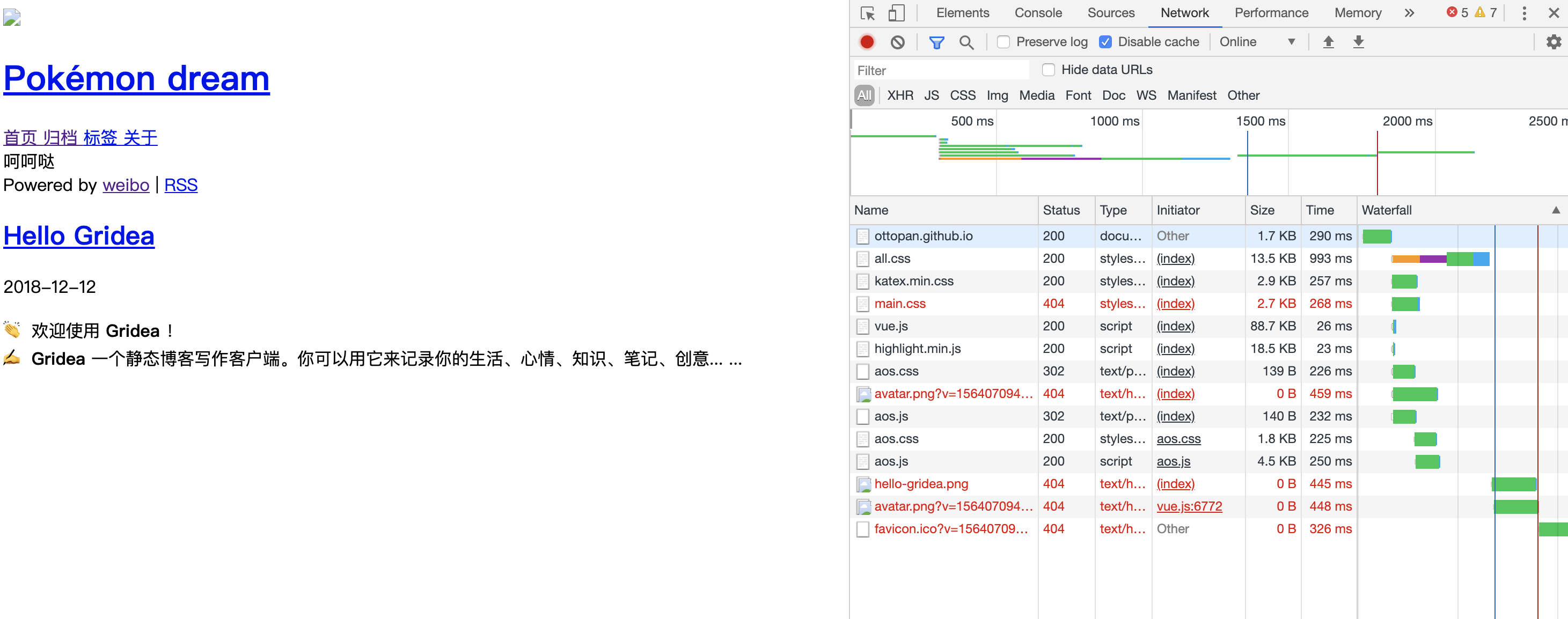The image size is (1568, 619).
Task: Open the DevTools three-dot menu
Action: coord(1523,13)
